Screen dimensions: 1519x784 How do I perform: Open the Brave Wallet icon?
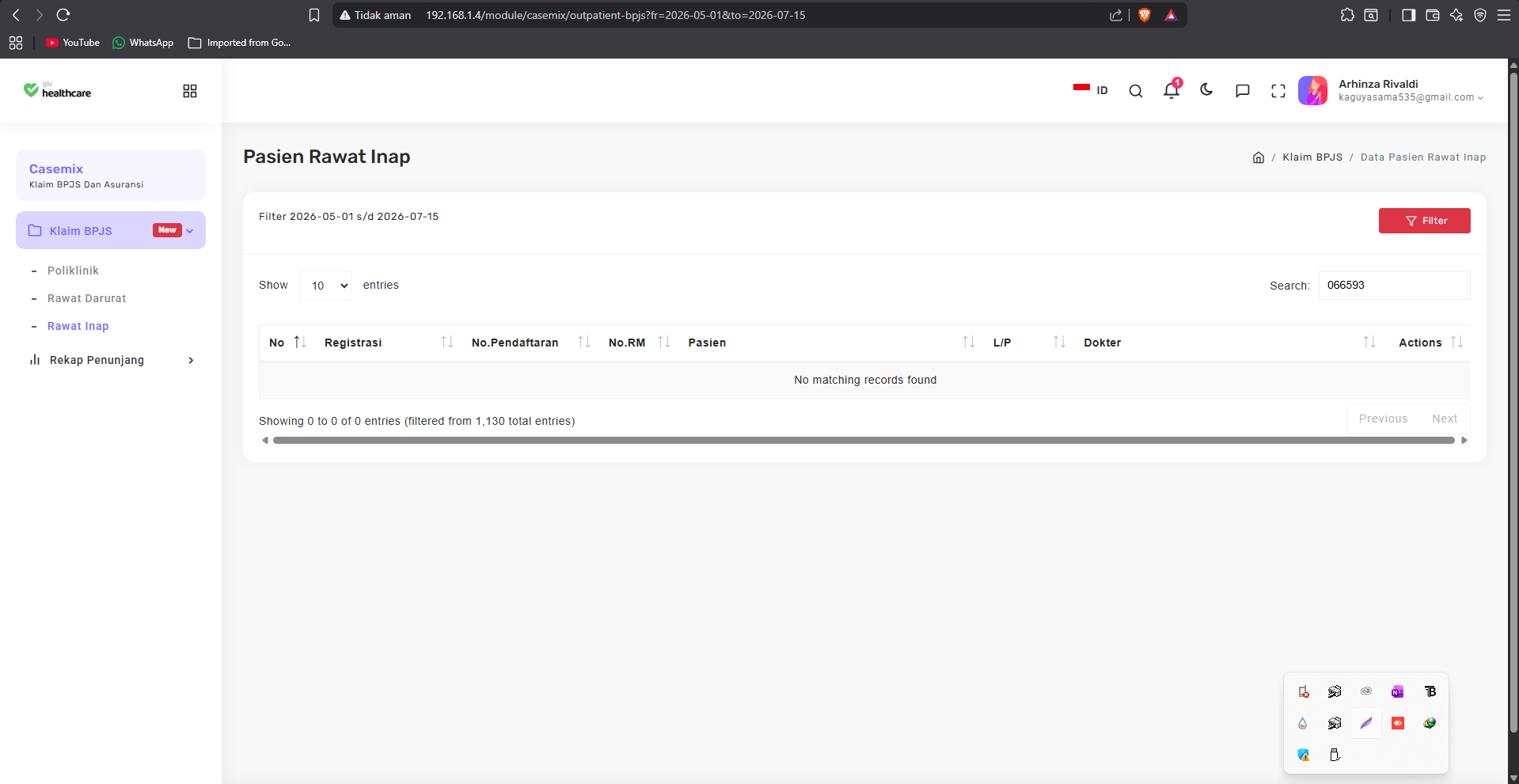1433,15
